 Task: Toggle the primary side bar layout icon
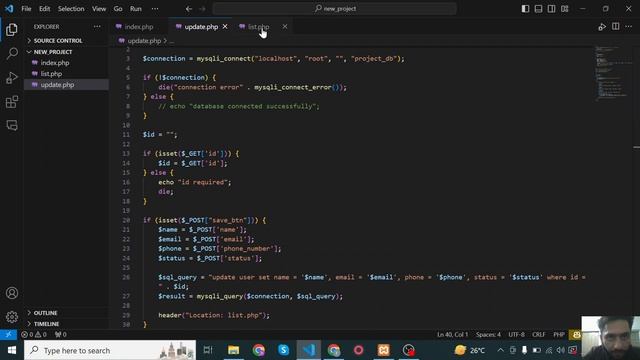point(525,9)
